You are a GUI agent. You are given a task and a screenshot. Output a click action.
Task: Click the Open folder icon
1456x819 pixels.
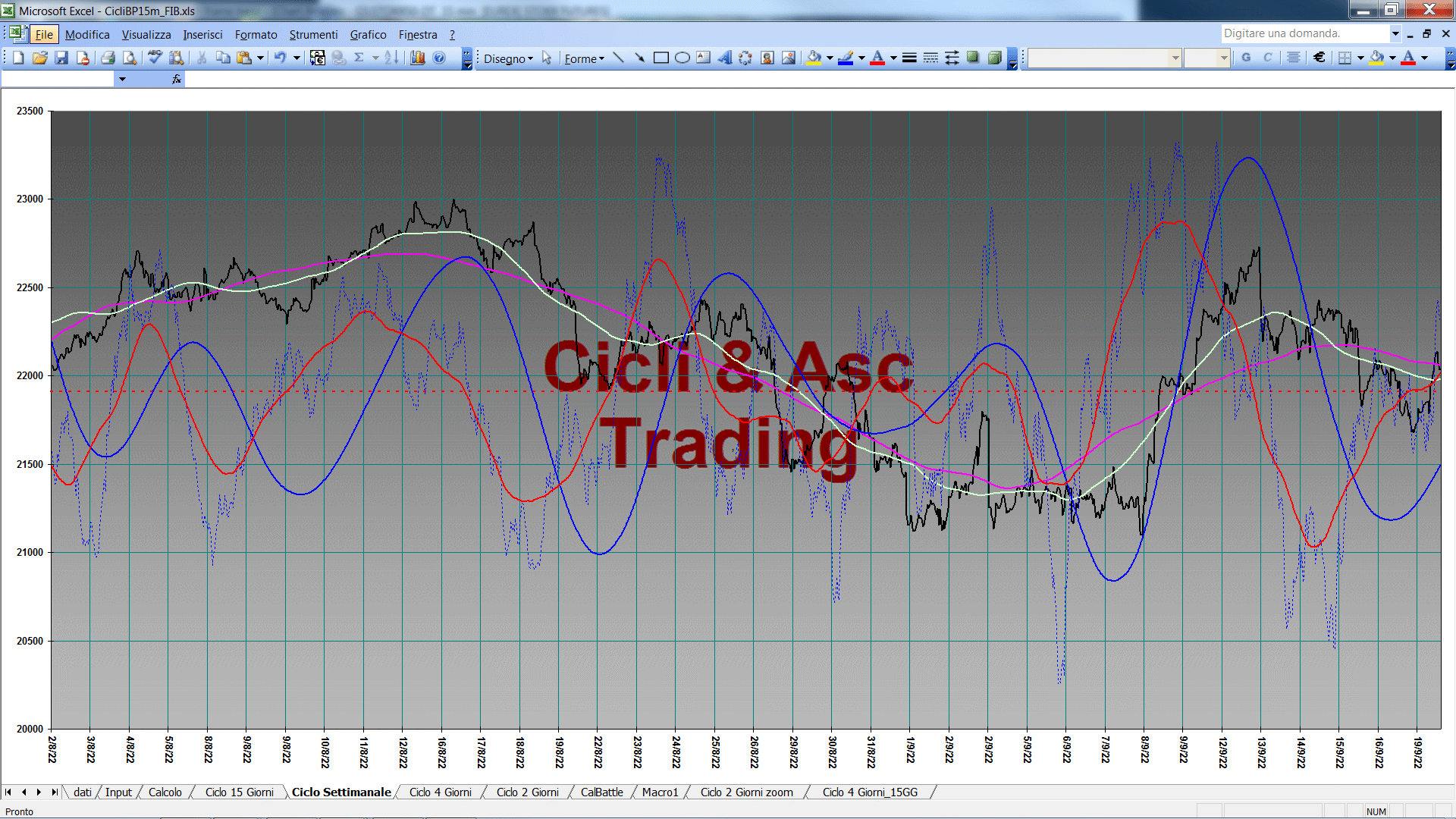point(40,58)
